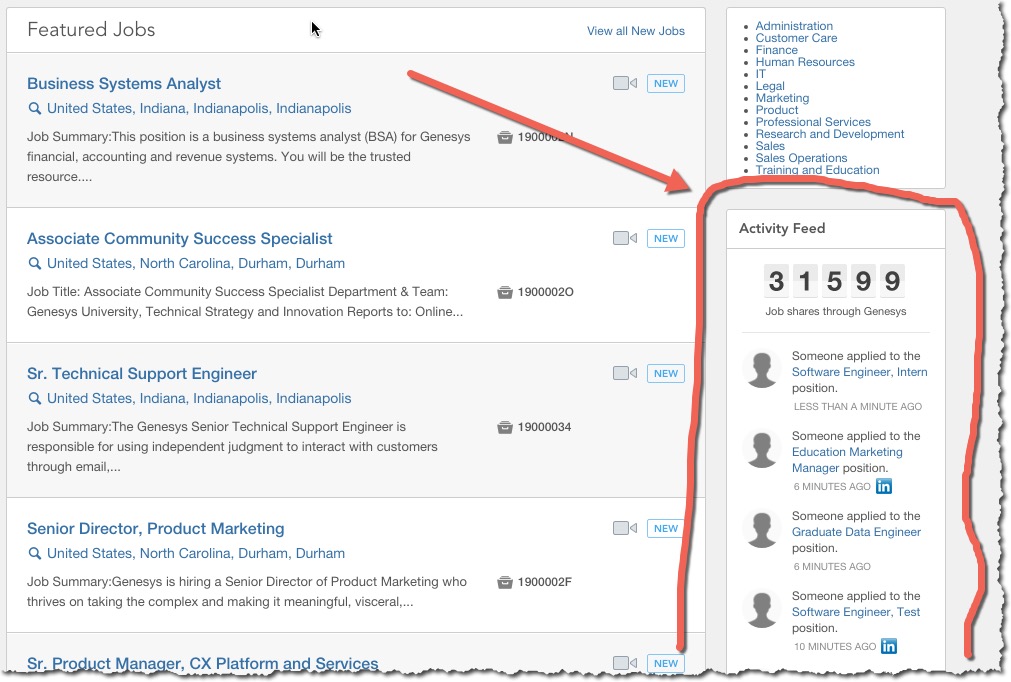Choose the Customer Care job category
Image resolution: width=1011 pixels, height=682 pixels.
tap(796, 38)
